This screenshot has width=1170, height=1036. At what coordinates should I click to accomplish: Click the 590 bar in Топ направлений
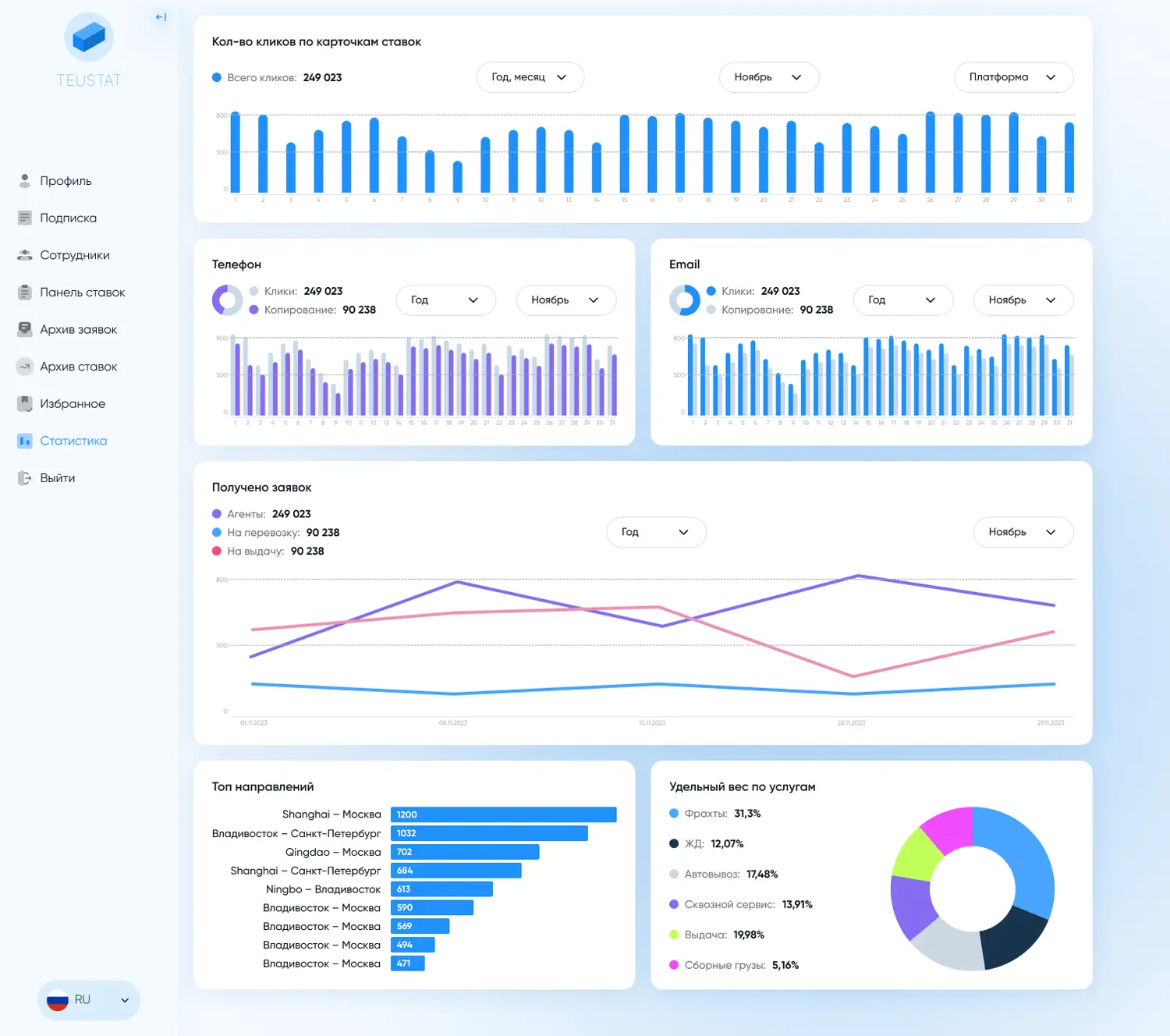click(x=432, y=908)
